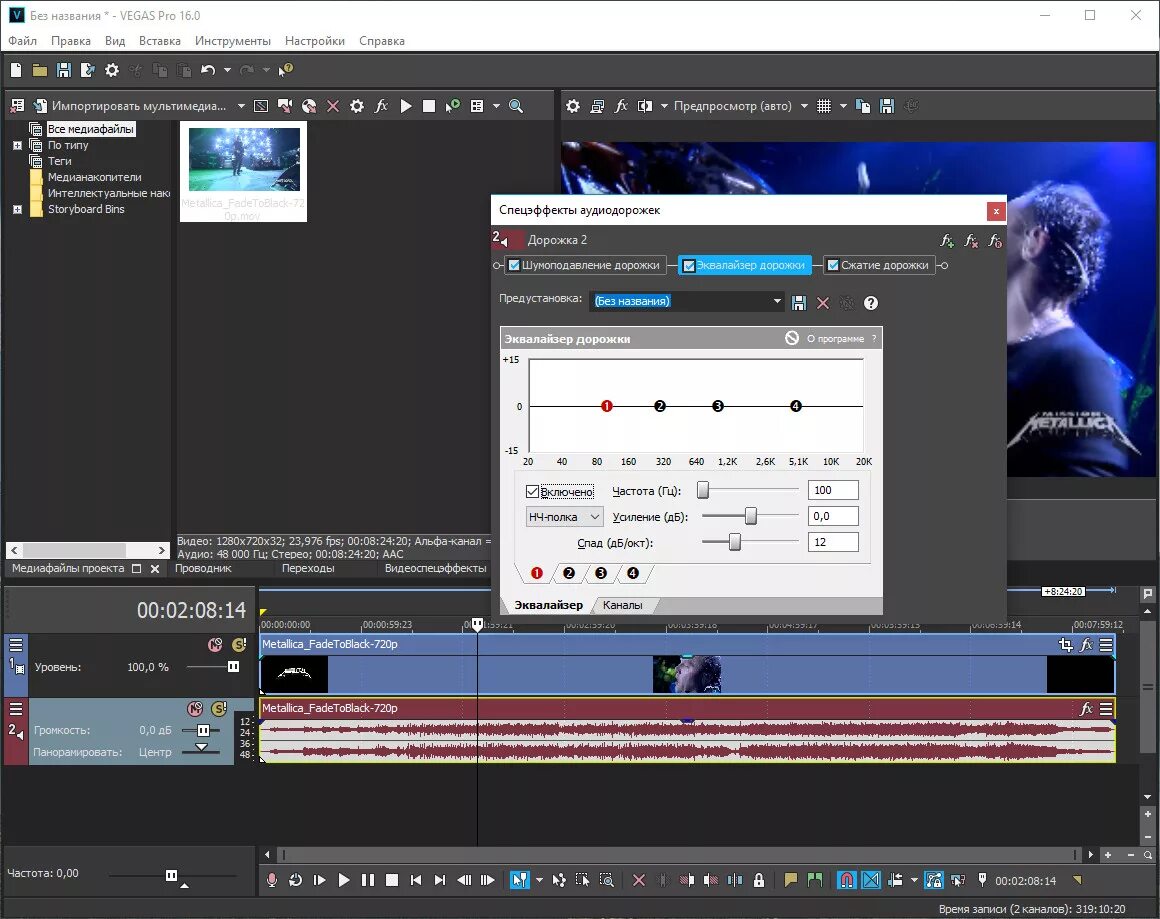Switch to the Каналы tab
Viewport: 1160px width, 919px height.
[x=622, y=605]
